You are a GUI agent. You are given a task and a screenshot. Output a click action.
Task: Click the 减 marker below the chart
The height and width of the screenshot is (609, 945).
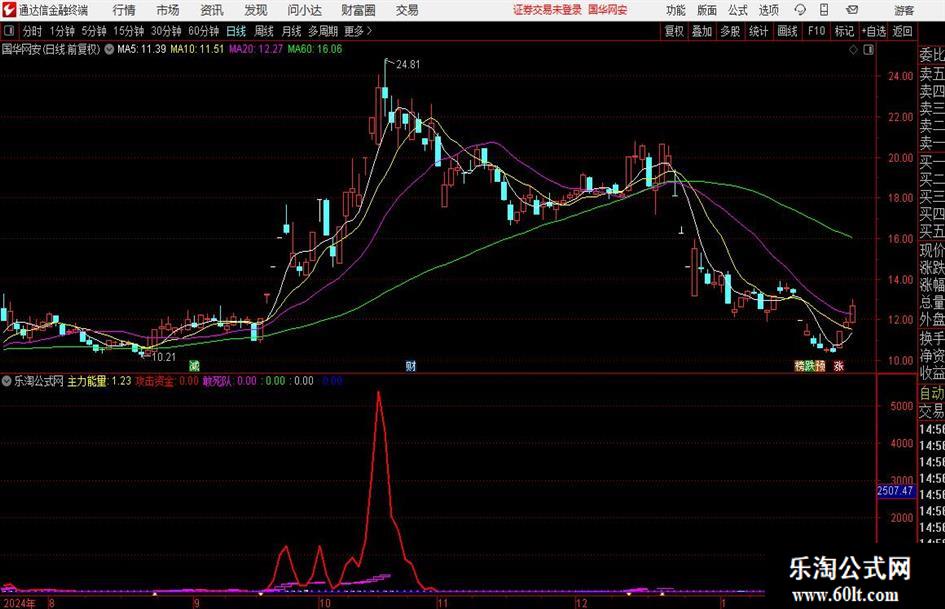[194, 365]
